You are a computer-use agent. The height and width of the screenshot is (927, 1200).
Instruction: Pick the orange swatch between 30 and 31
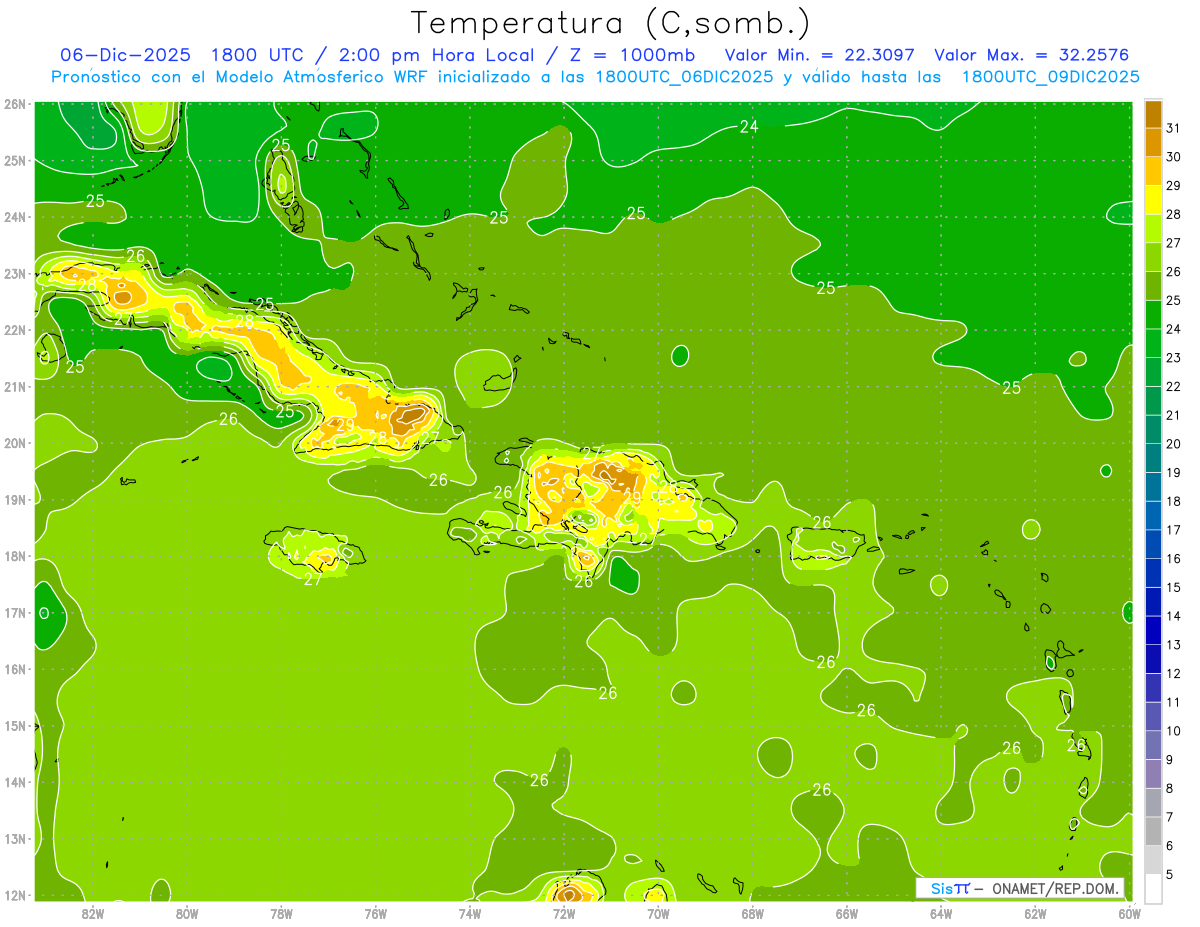pos(1153,142)
